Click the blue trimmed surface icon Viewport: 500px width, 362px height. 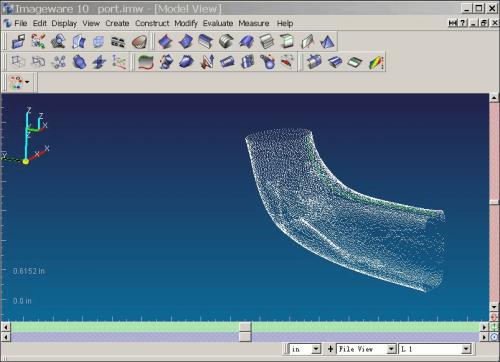pyautogui.click(x=186, y=62)
